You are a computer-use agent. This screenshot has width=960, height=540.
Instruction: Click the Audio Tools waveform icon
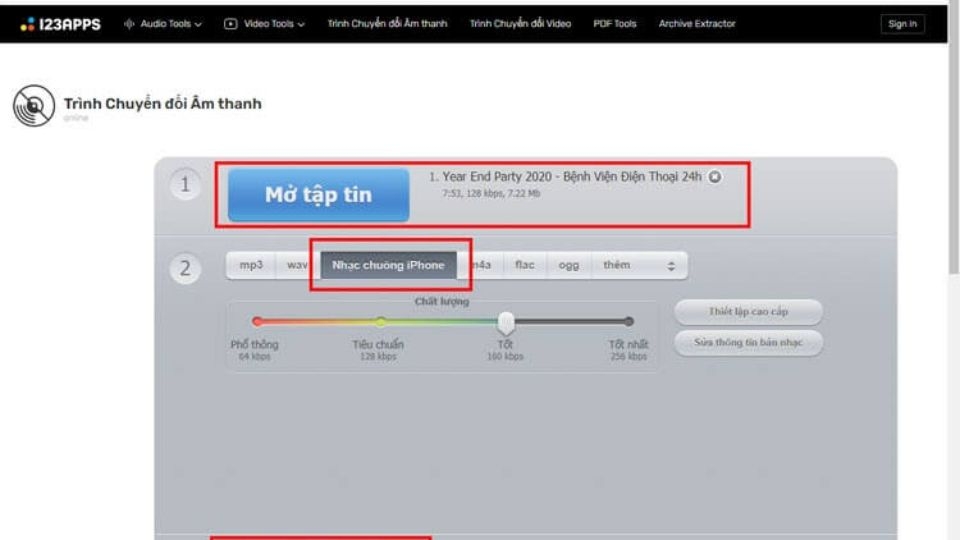pyautogui.click(x=129, y=24)
